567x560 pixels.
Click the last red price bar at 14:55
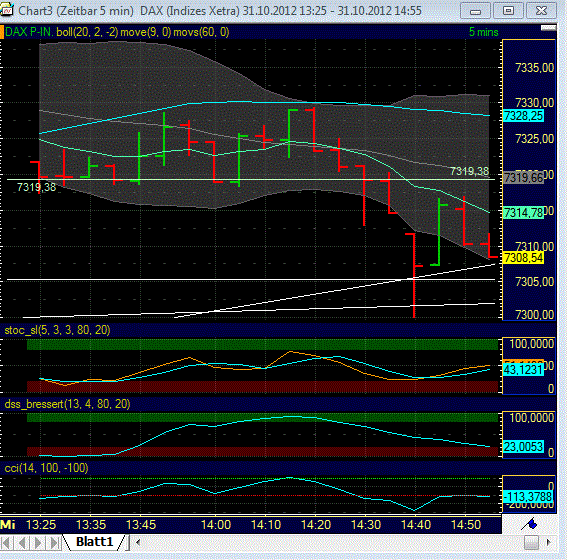coord(489,246)
